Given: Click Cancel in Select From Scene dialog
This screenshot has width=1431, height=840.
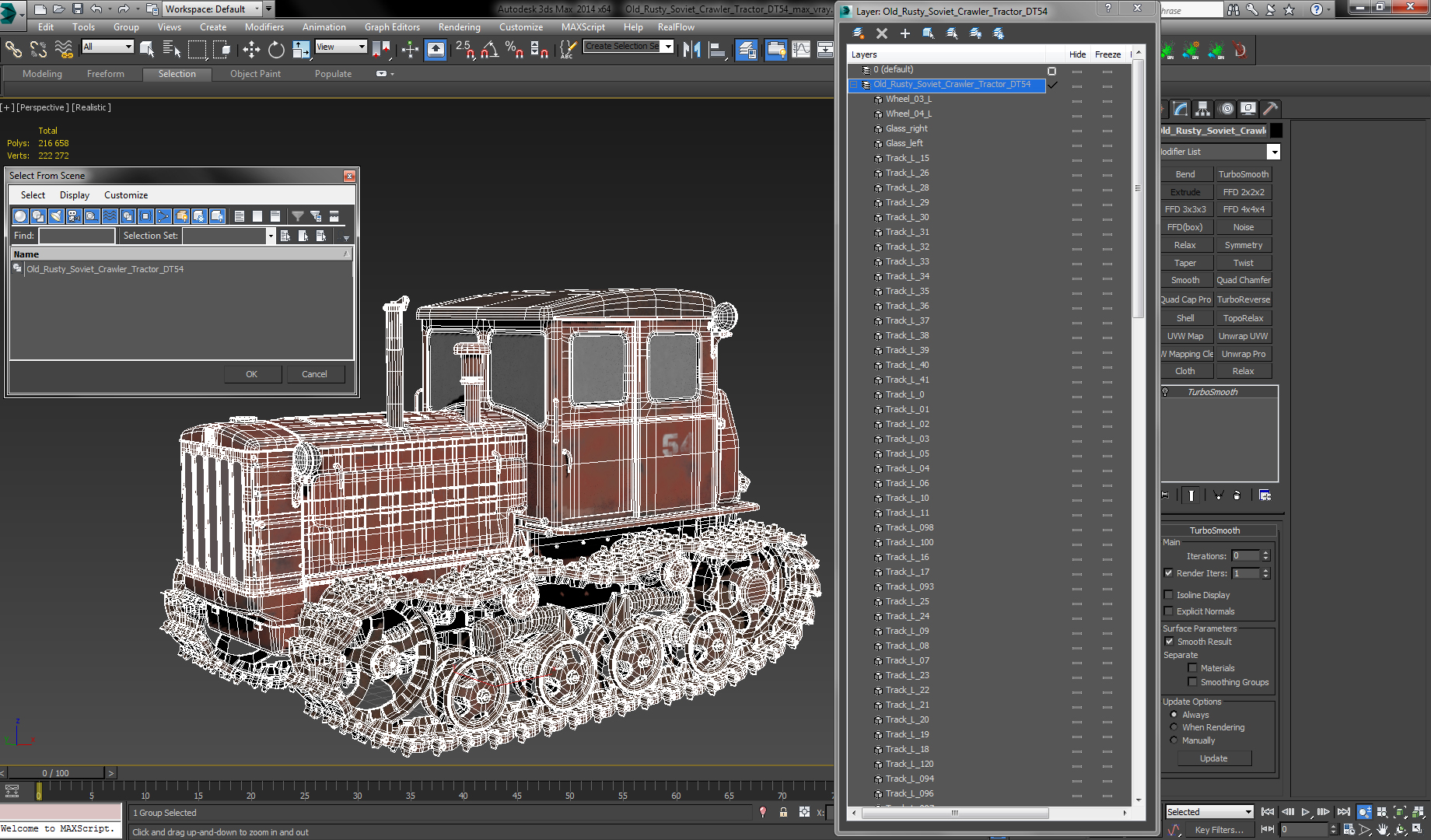Looking at the screenshot, I should (314, 374).
